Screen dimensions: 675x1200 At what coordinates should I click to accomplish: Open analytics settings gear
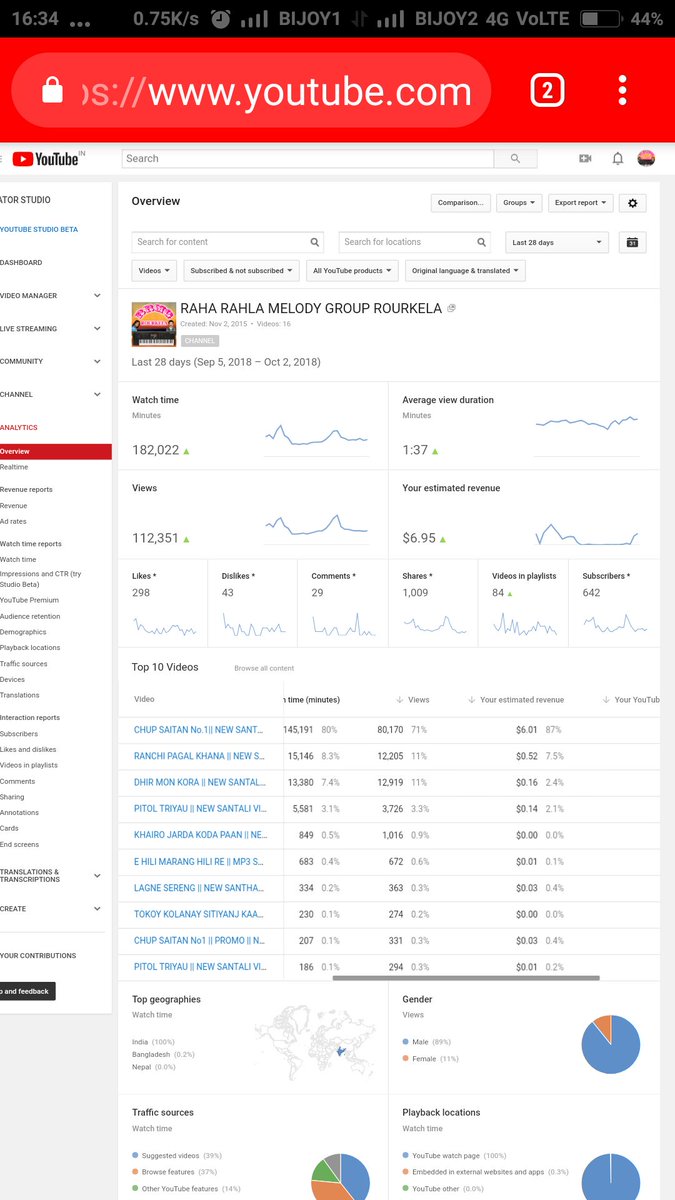click(x=632, y=202)
